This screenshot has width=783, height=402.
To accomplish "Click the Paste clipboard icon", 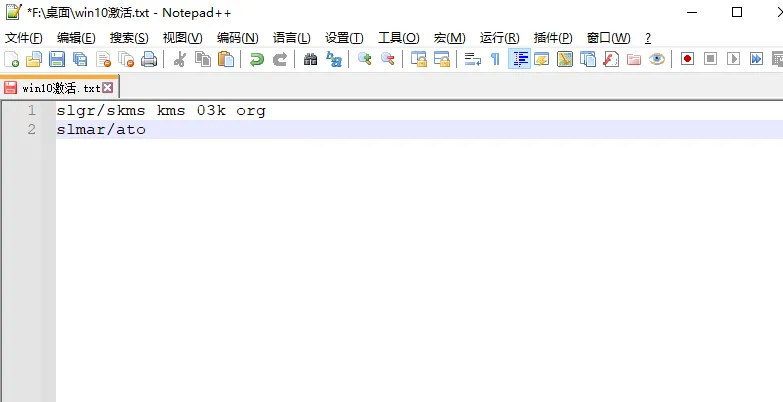I will (226, 59).
